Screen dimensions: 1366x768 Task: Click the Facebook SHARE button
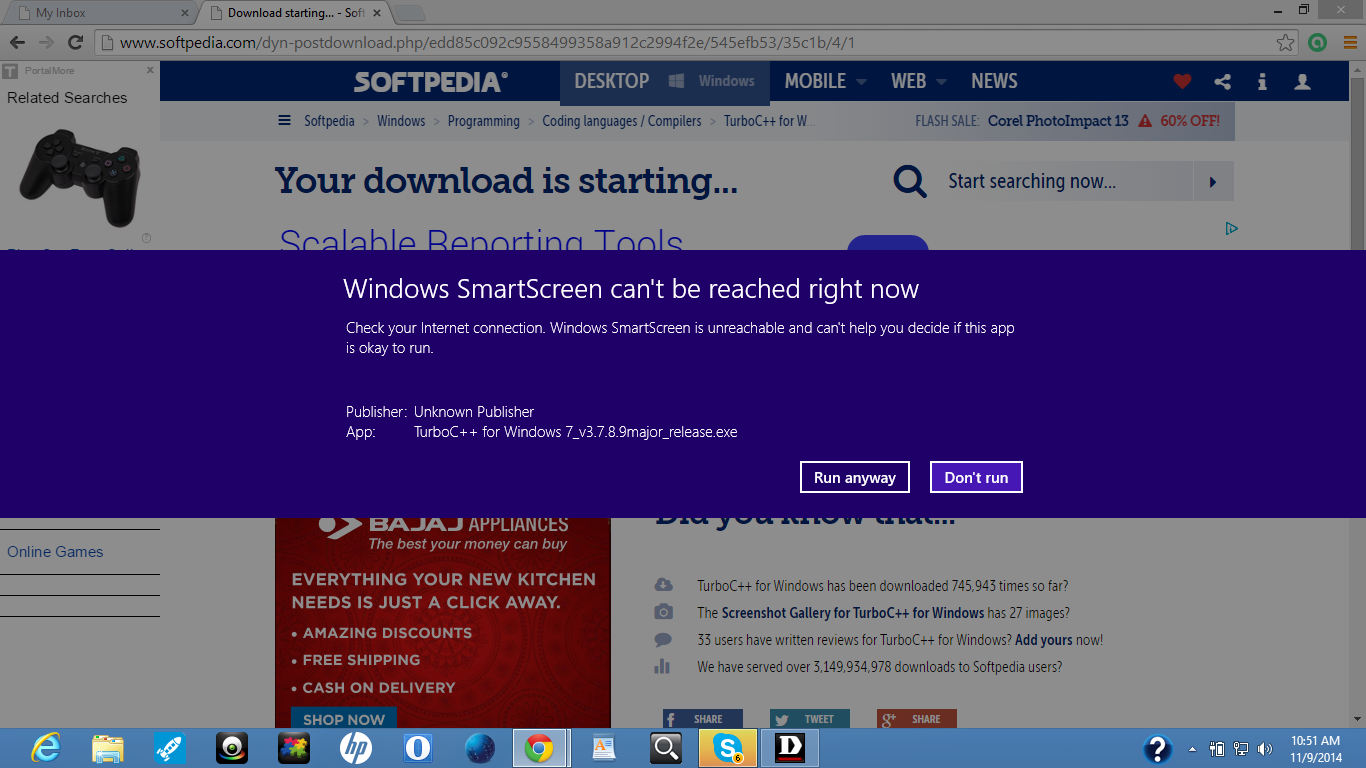(702, 718)
